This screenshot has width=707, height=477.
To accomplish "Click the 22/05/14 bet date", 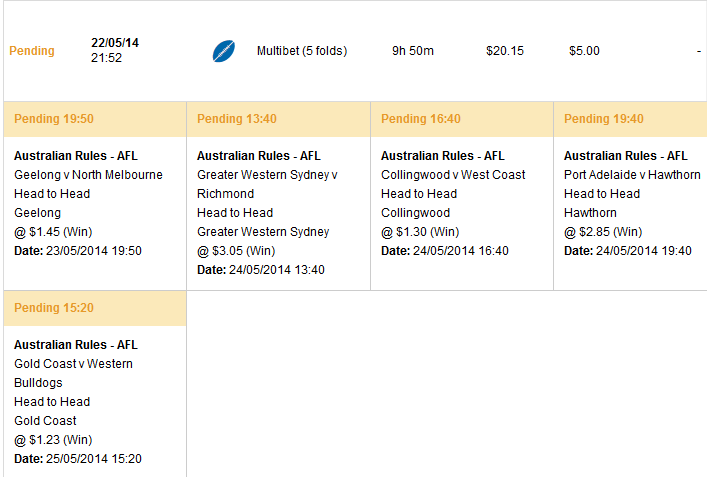I will click(x=115, y=43).
